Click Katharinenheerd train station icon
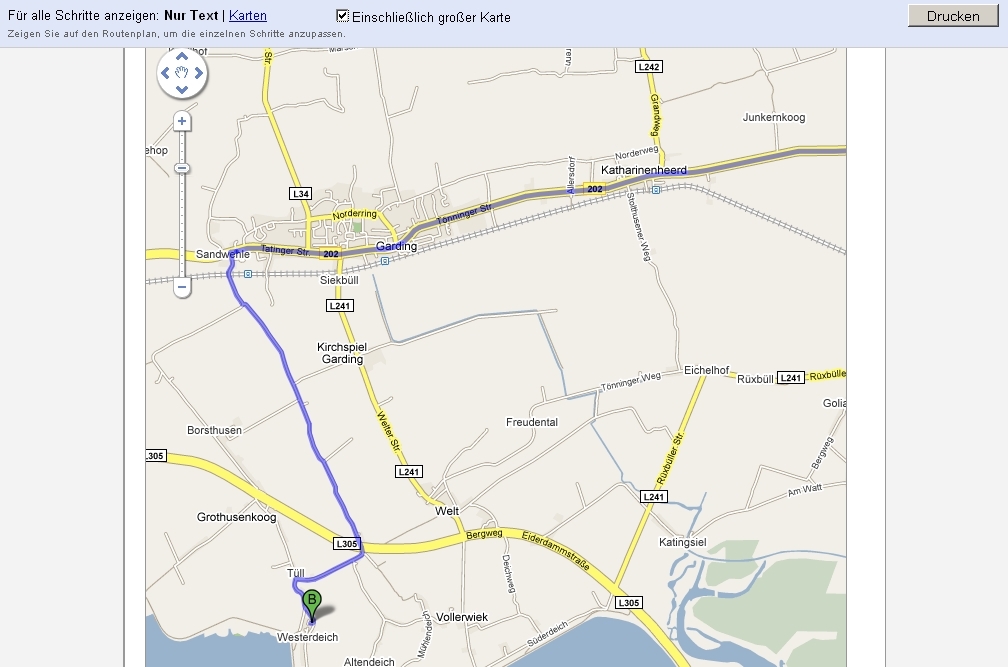Screen dimensions: 1008x667 click(656, 190)
